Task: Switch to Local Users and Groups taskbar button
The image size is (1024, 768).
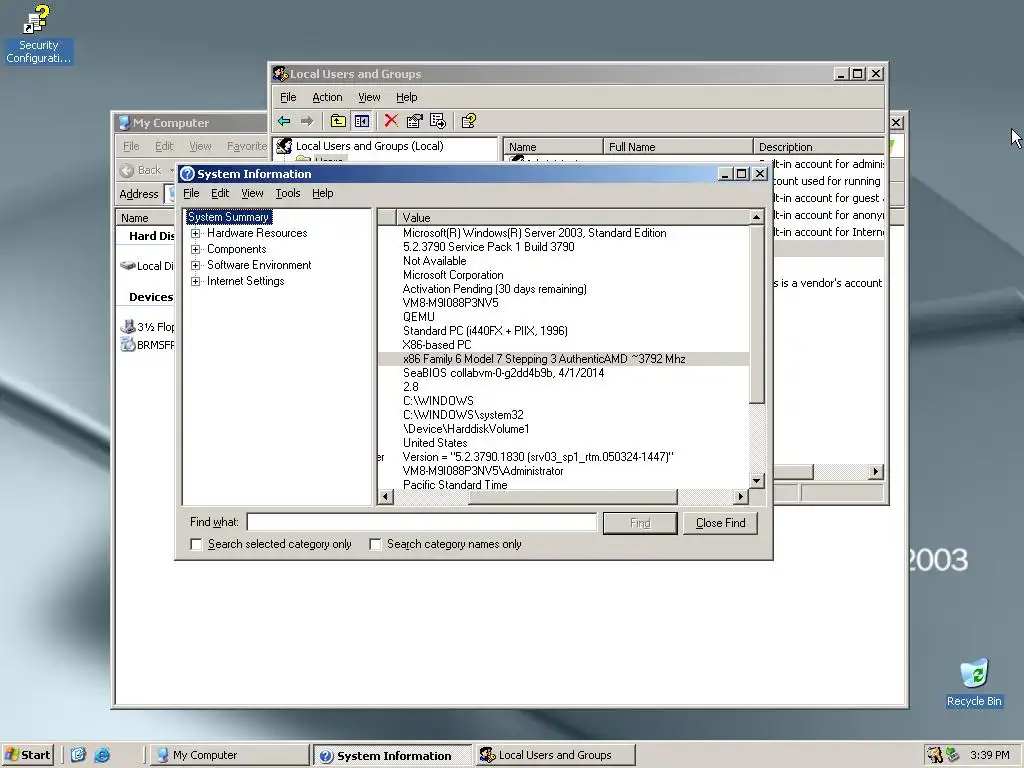Action: pos(555,755)
